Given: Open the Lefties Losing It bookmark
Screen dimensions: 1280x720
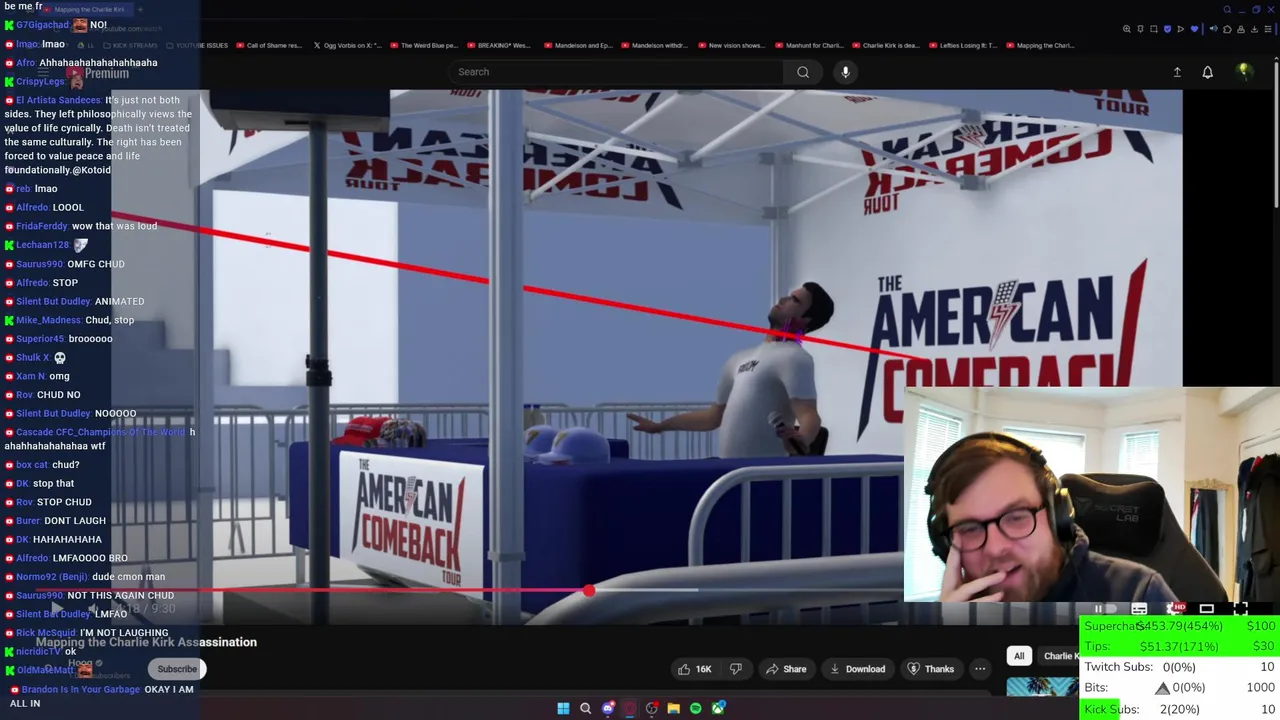Looking at the screenshot, I should click(x=962, y=45).
